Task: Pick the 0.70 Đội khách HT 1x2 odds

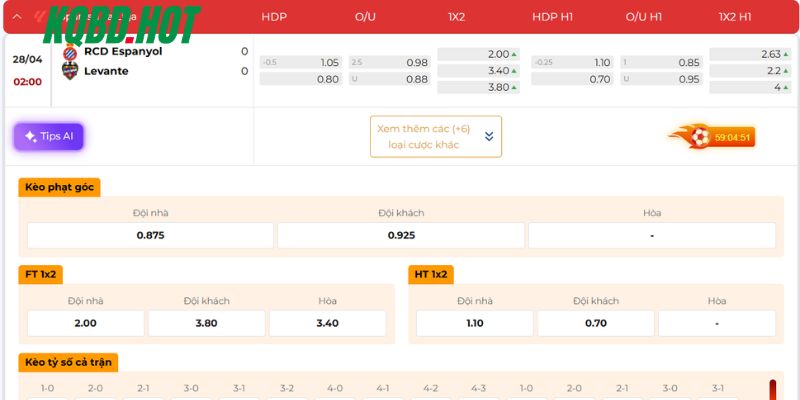Action: [x=596, y=323]
